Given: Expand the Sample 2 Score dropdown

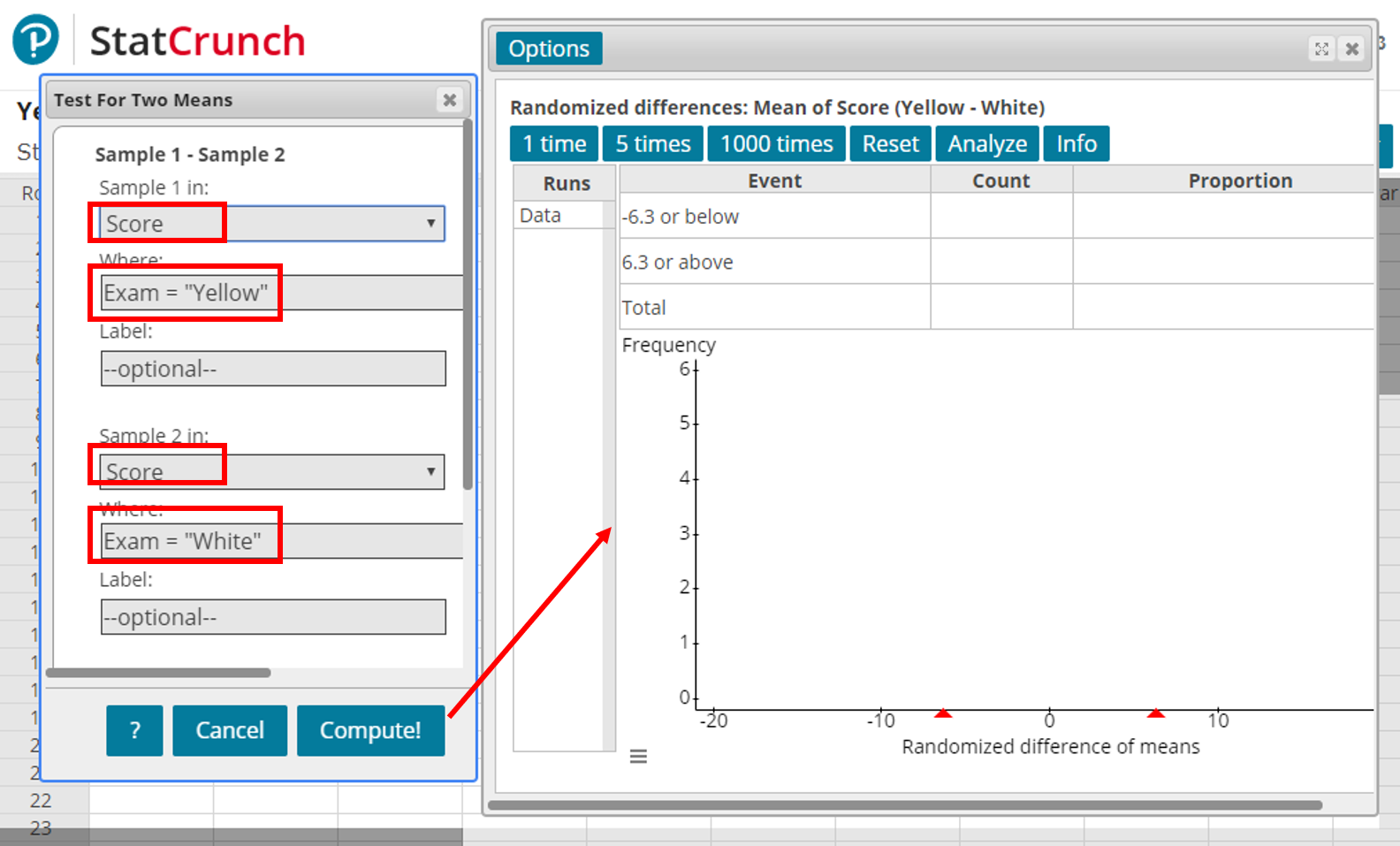Looking at the screenshot, I should click(x=430, y=472).
